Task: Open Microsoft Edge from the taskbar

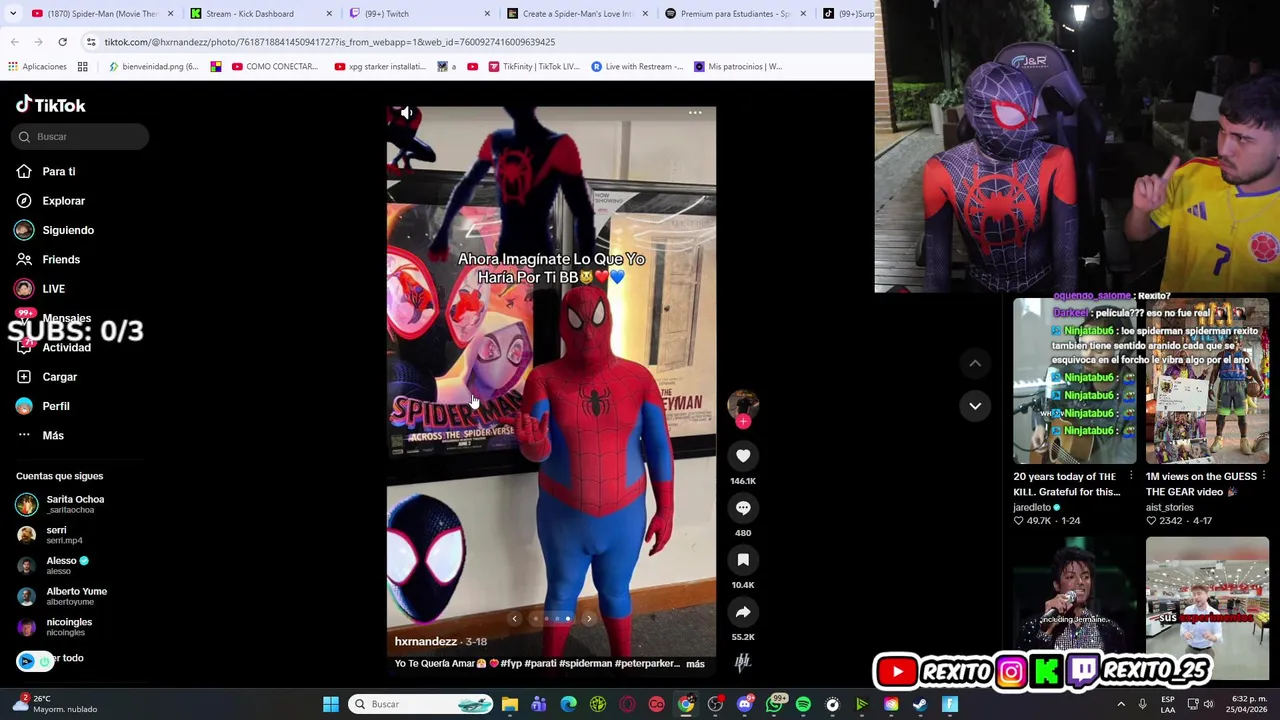Action: click(x=568, y=704)
